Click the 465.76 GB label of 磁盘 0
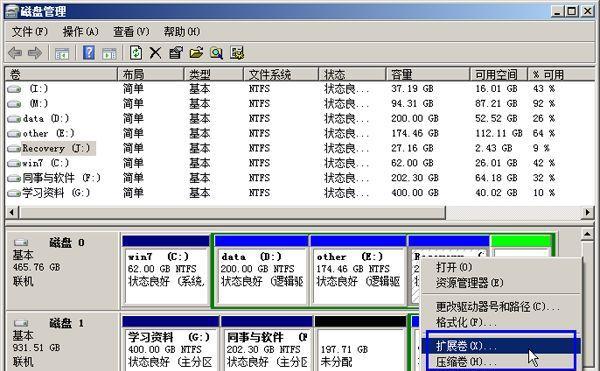 click(37, 267)
